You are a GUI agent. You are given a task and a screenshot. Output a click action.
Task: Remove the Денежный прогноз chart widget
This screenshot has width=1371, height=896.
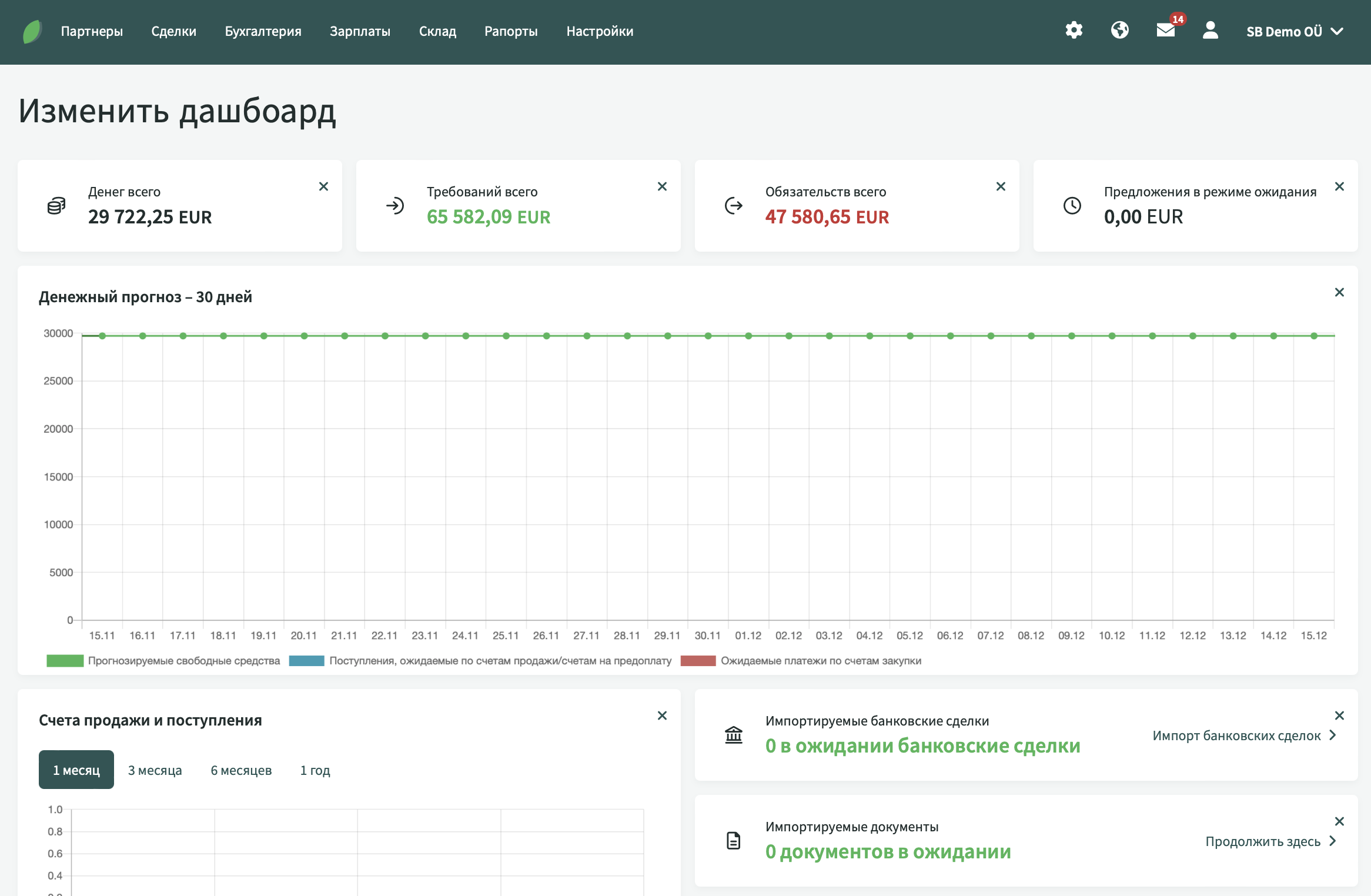1339,292
